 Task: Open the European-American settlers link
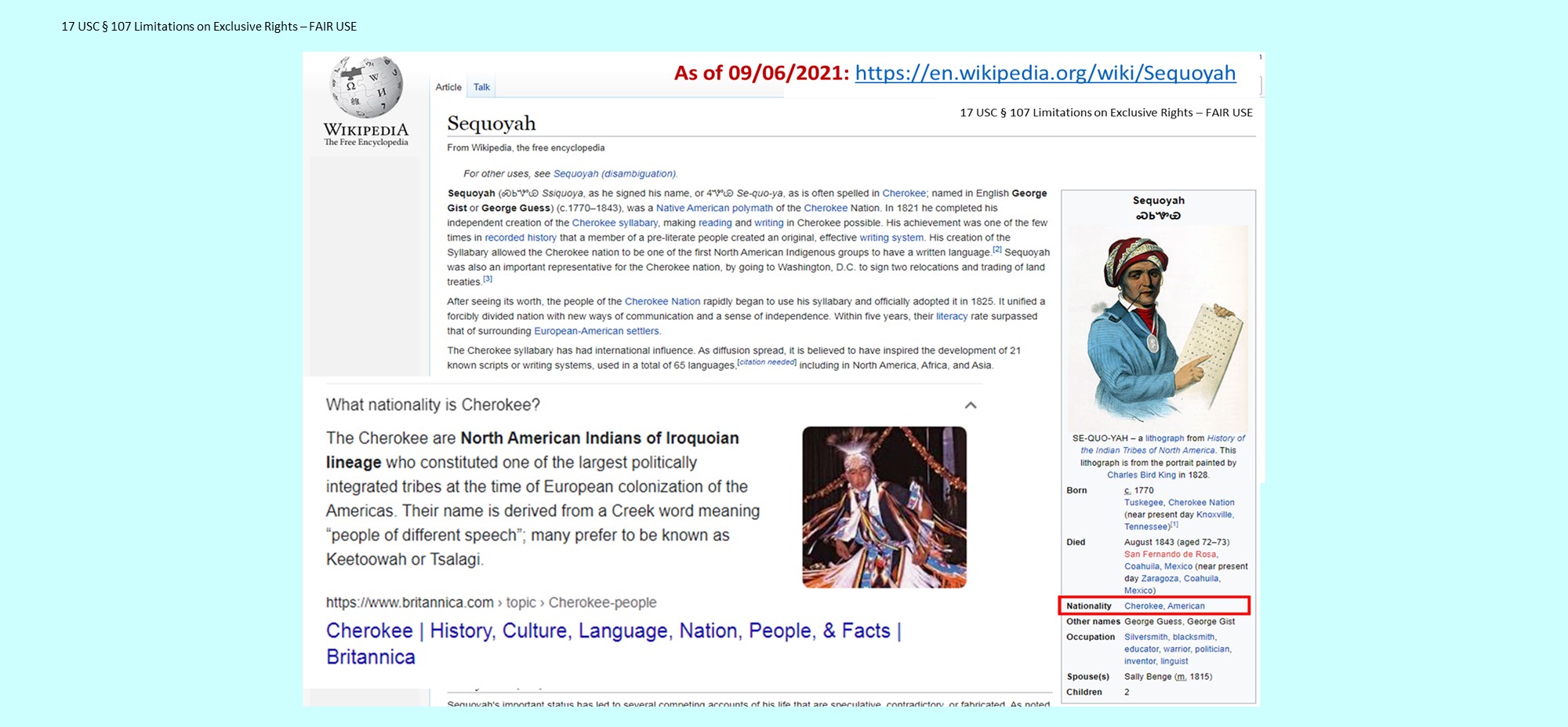click(596, 331)
